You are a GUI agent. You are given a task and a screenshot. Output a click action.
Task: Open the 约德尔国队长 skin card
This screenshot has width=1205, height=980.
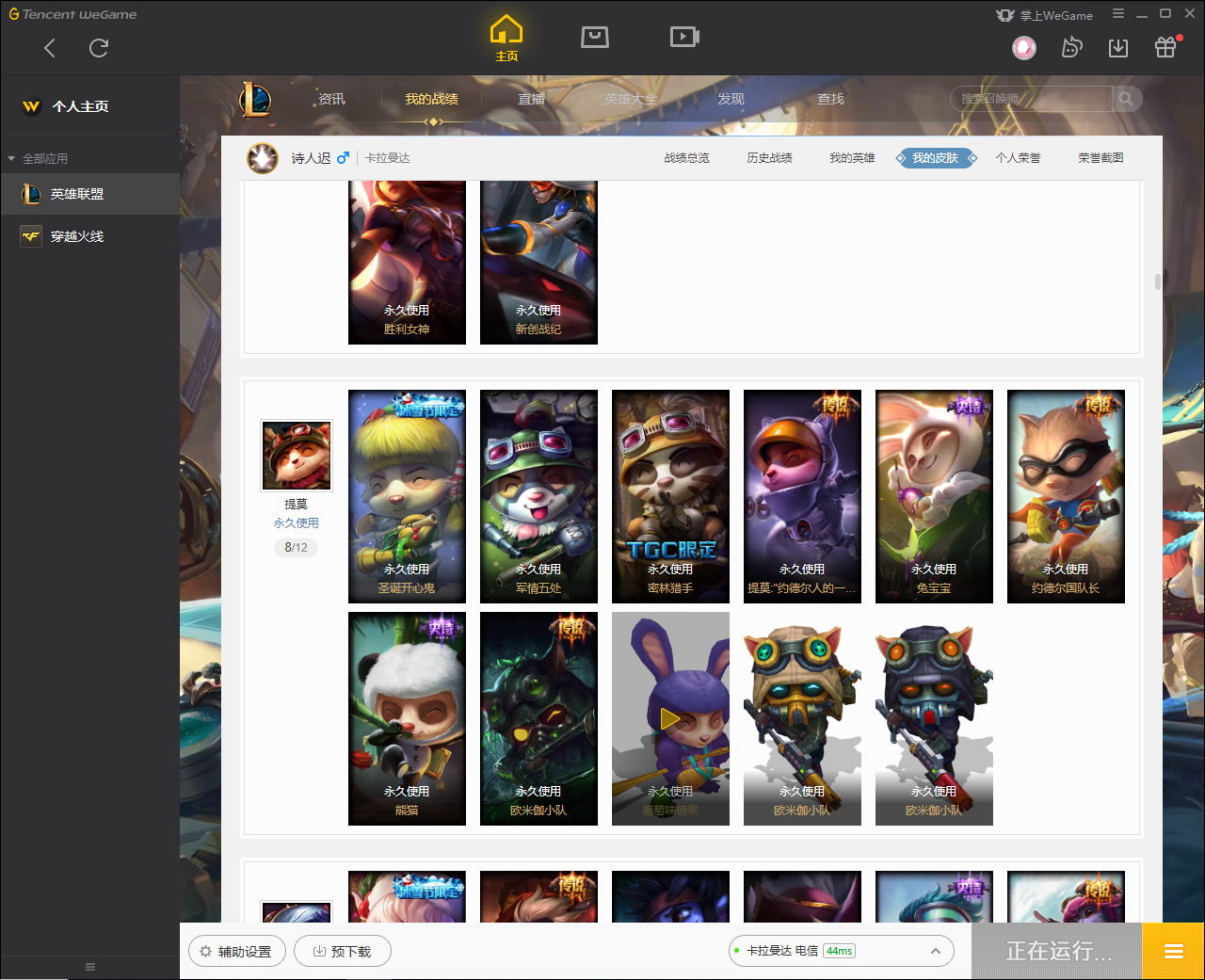click(x=1066, y=496)
